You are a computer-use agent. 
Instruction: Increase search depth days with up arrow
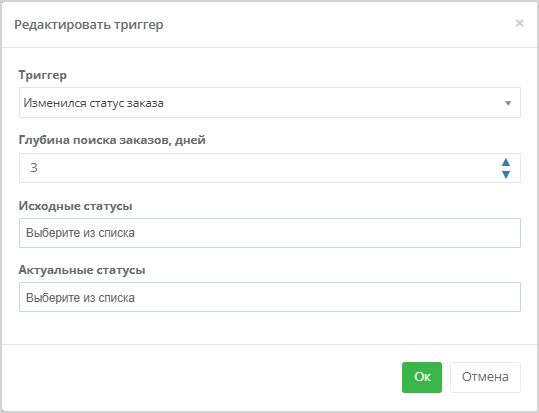tap(506, 162)
